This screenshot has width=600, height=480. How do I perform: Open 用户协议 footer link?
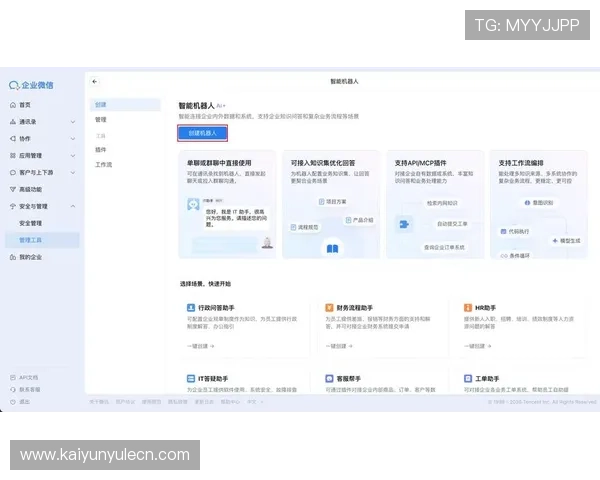[125, 402]
